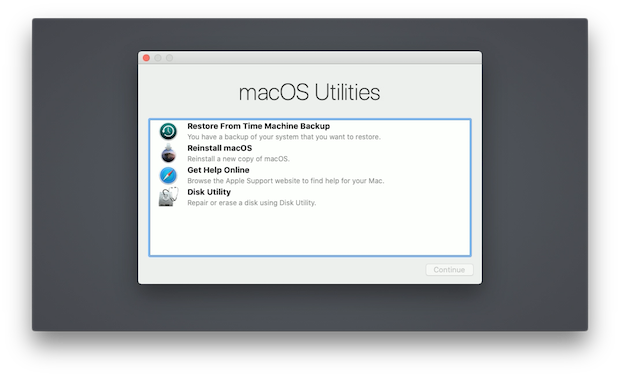Click the Disk Utility stethoscope icon
620x377 pixels.
click(168, 197)
